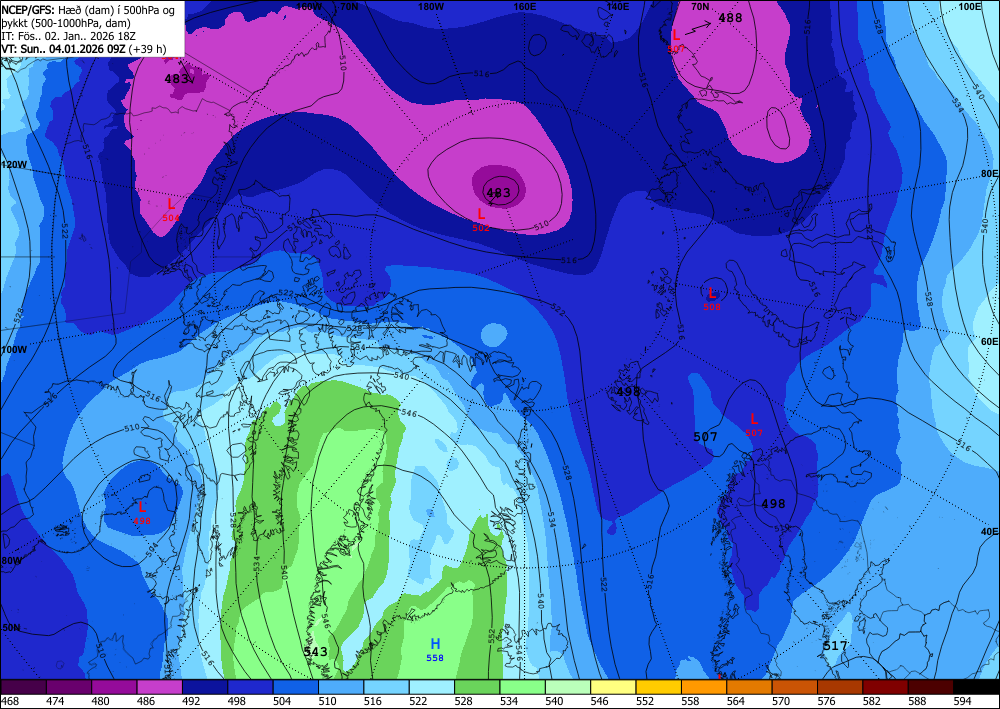Click the legend swatch between 570 and 576

(x=795, y=687)
